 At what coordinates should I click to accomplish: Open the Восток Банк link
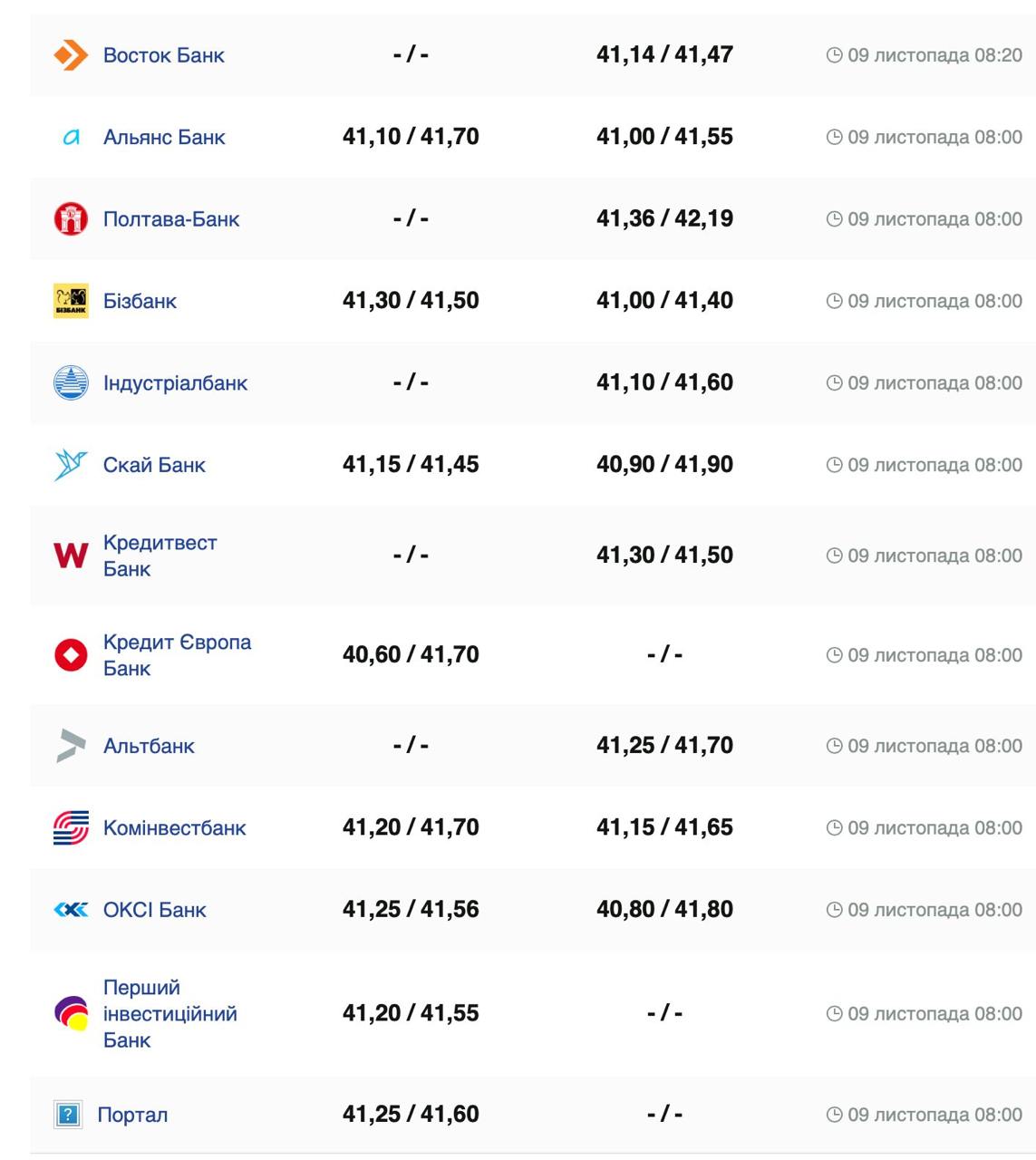[x=164, y=55]
